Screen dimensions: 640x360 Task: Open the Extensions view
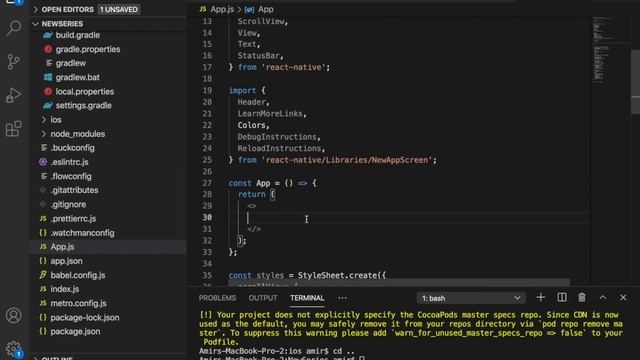coord(14,129)
